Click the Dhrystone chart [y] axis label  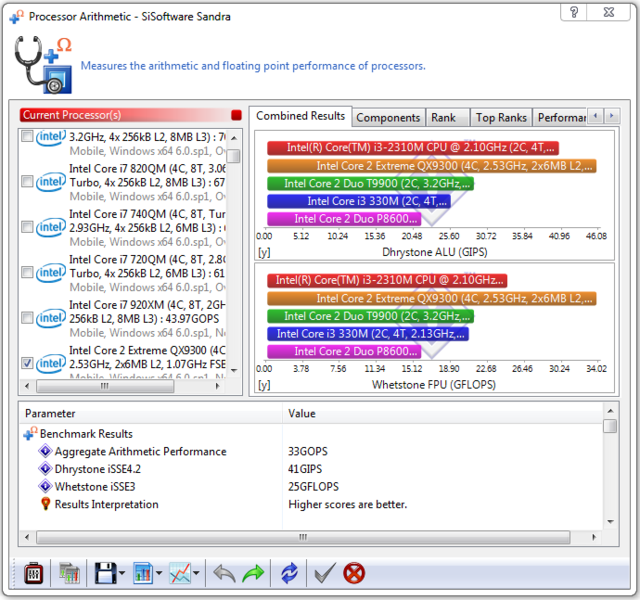click(264, 252)
